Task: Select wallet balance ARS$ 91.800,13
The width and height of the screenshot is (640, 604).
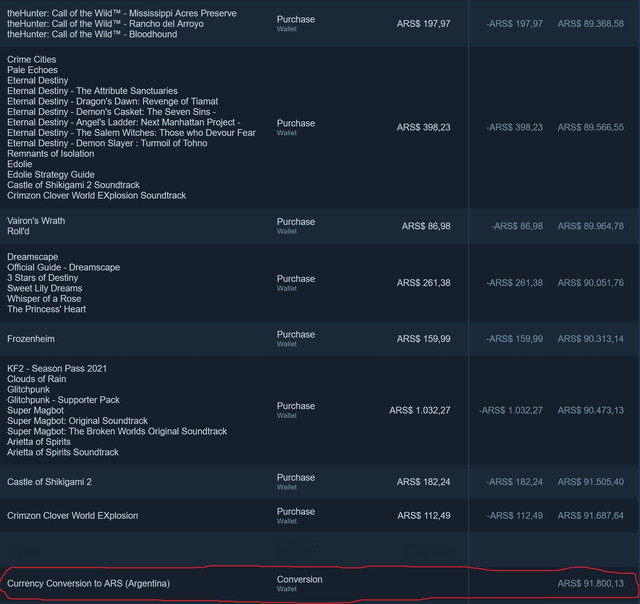Action: pyautogui.click(x=591, y=584)
